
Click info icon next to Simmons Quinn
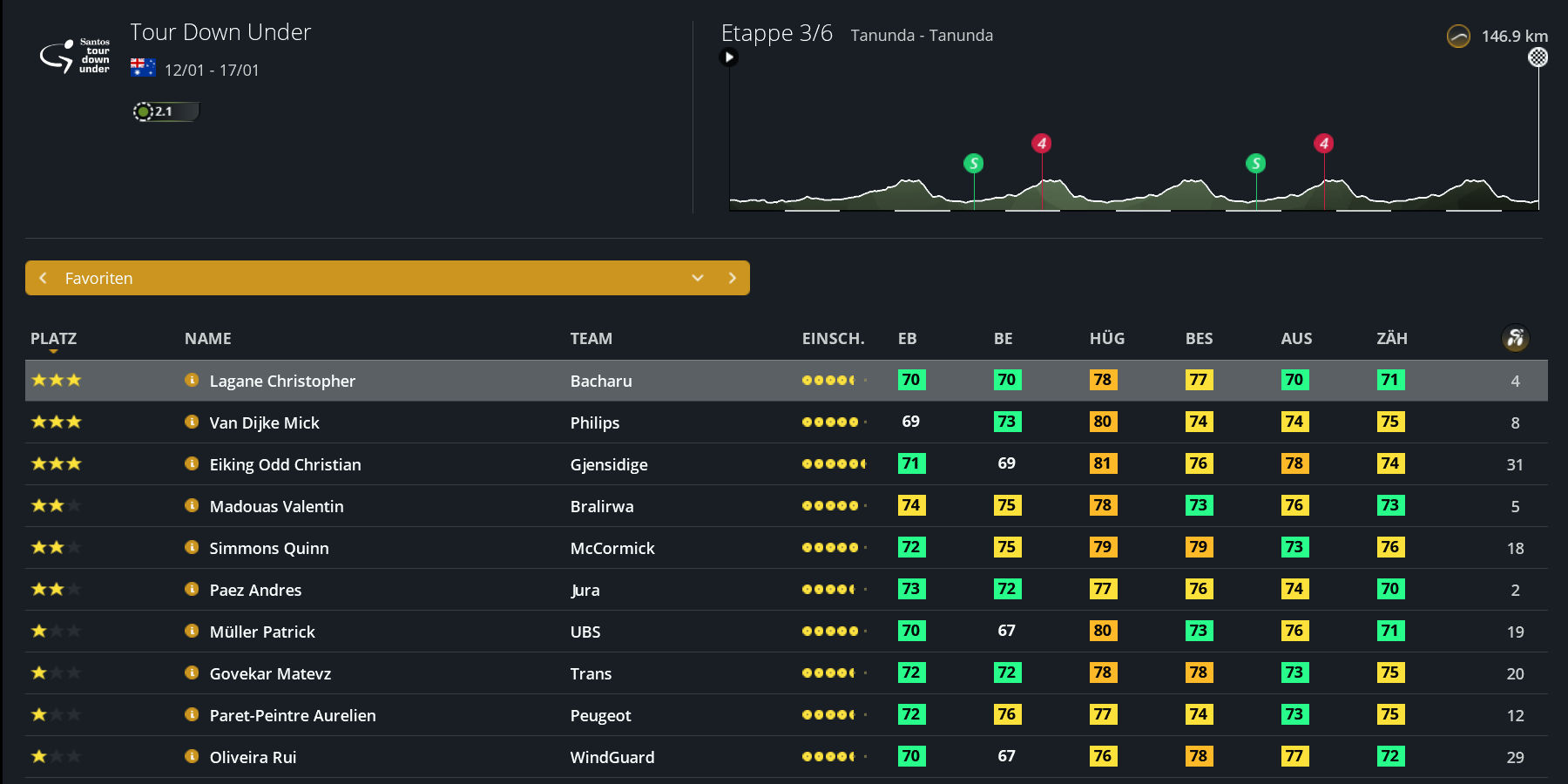[192, 547]
